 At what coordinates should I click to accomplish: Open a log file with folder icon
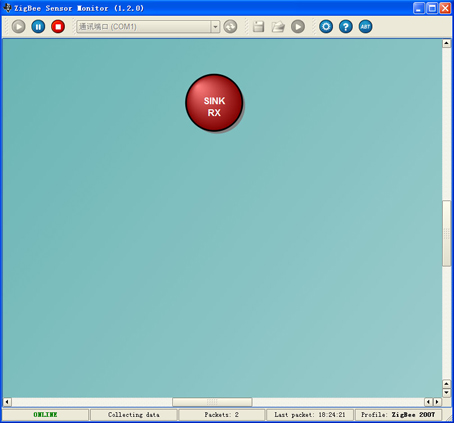tap(278, 26)
